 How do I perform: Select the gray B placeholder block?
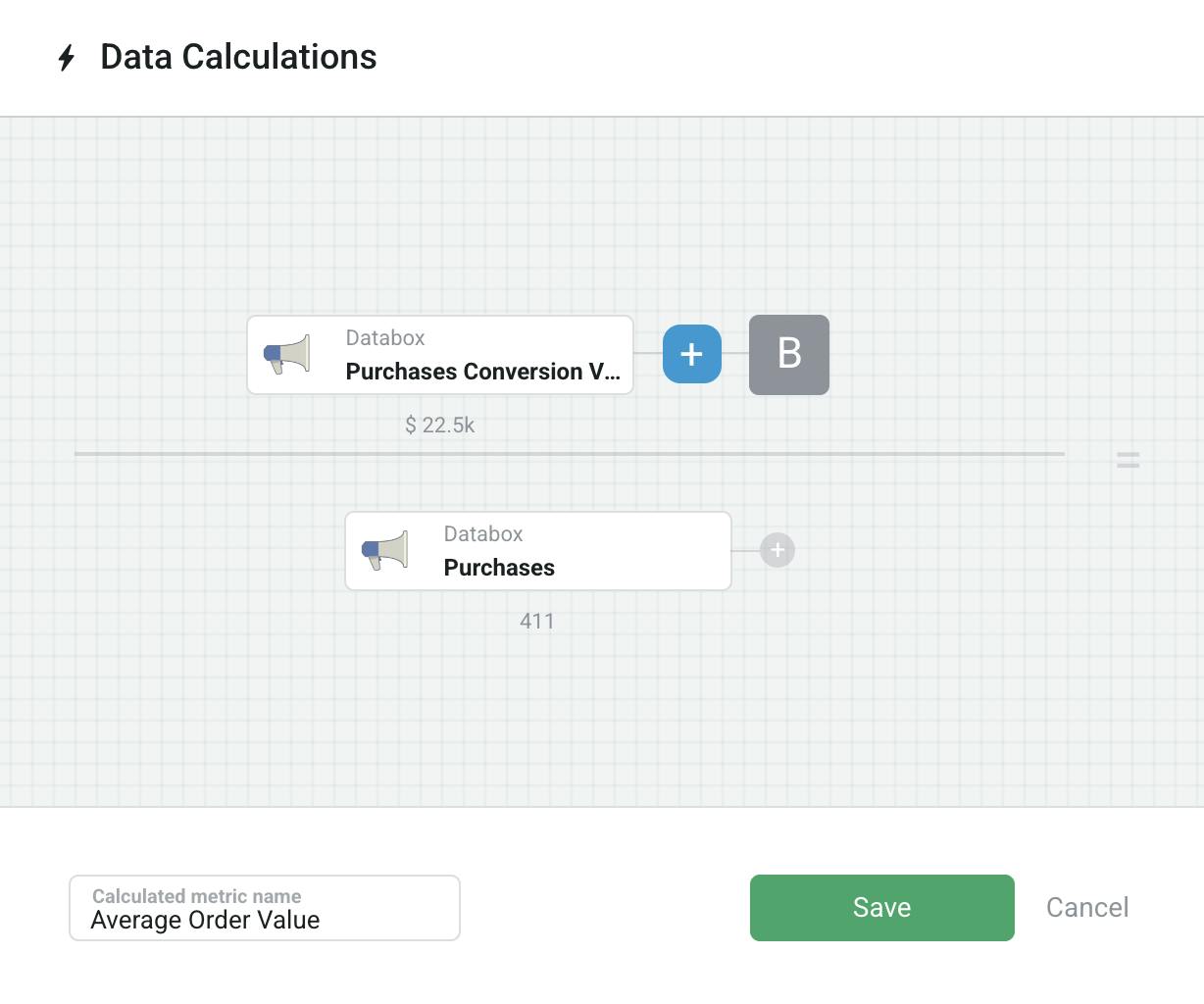[x=789, y=355]
